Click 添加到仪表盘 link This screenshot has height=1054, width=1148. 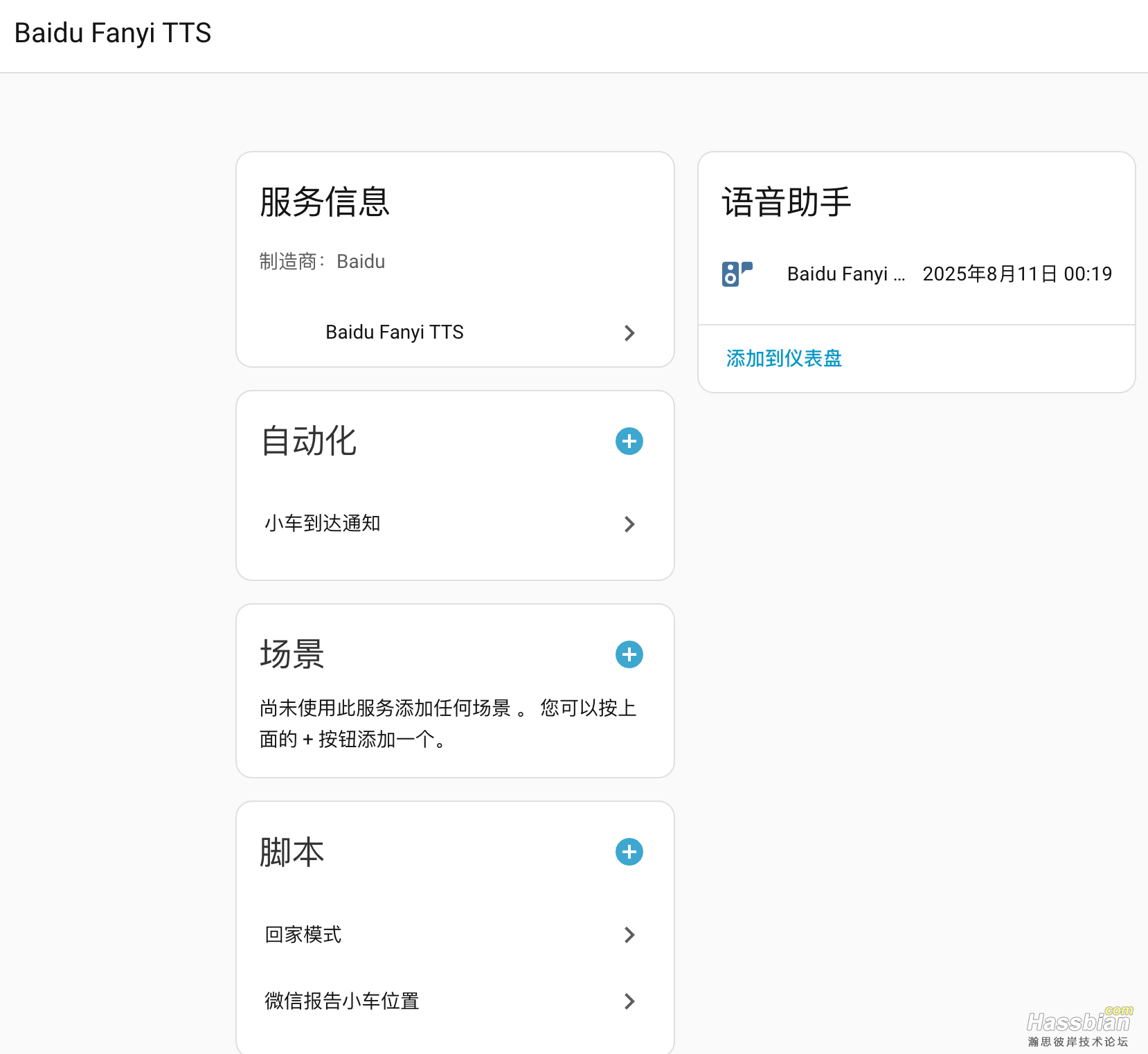click(x=784, y=358)
